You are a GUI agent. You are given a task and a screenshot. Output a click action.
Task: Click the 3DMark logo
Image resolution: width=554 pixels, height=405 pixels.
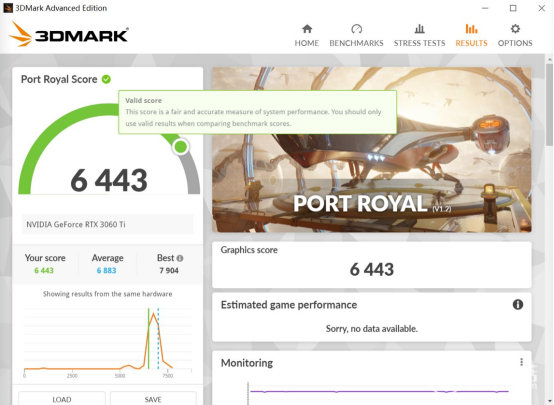coord(69,34)
